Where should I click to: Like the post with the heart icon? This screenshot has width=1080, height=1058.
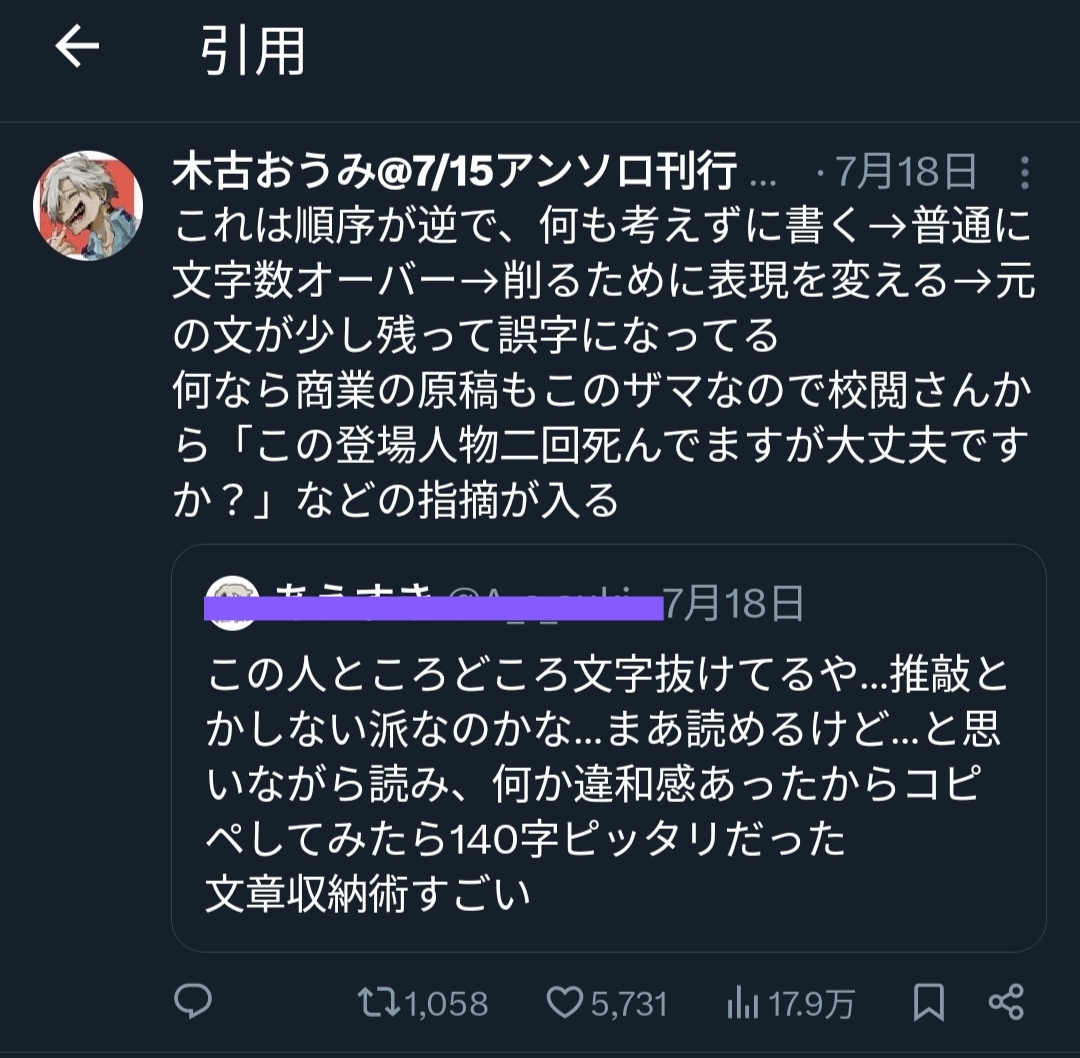click(x=567, y=1002)
